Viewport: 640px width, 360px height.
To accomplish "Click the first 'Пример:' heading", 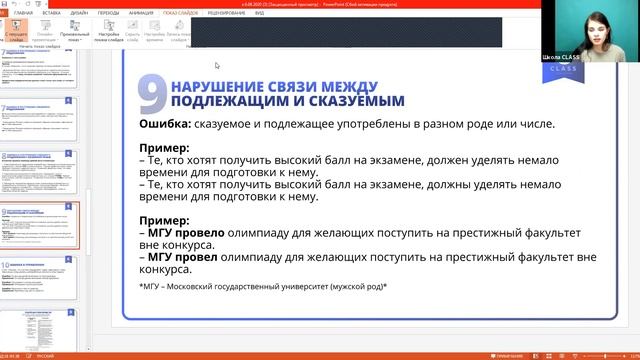I will click(164, 148).
